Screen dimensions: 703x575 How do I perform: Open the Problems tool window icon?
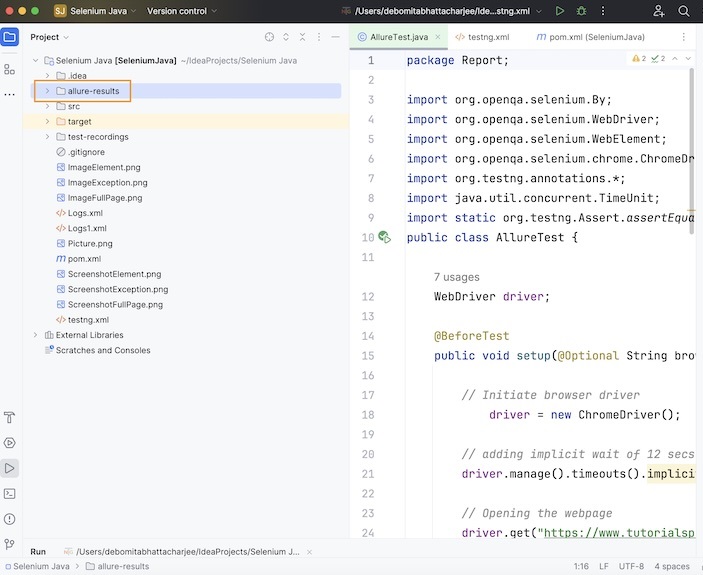[x=10, y=519]
